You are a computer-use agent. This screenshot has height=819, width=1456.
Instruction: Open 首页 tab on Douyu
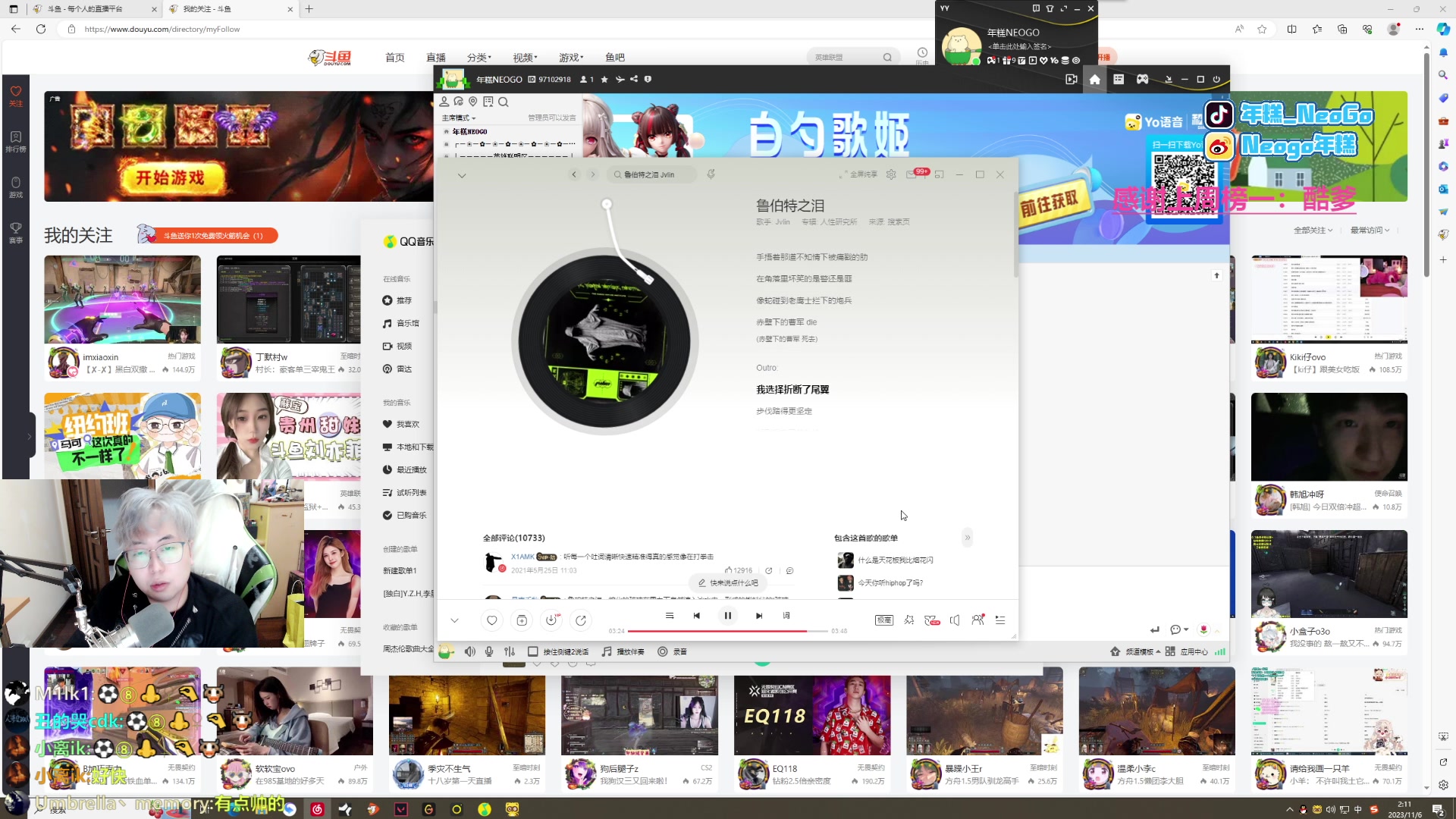[x=394, y=58]
